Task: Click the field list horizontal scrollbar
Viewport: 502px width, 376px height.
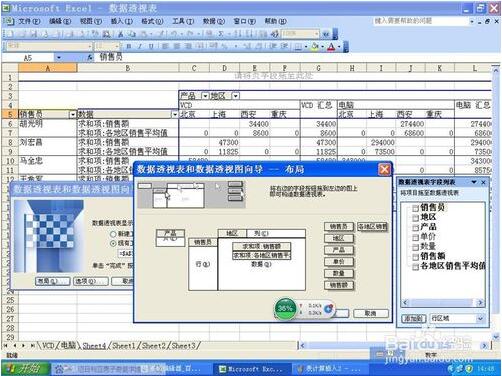Action: [x=443, y=303]
